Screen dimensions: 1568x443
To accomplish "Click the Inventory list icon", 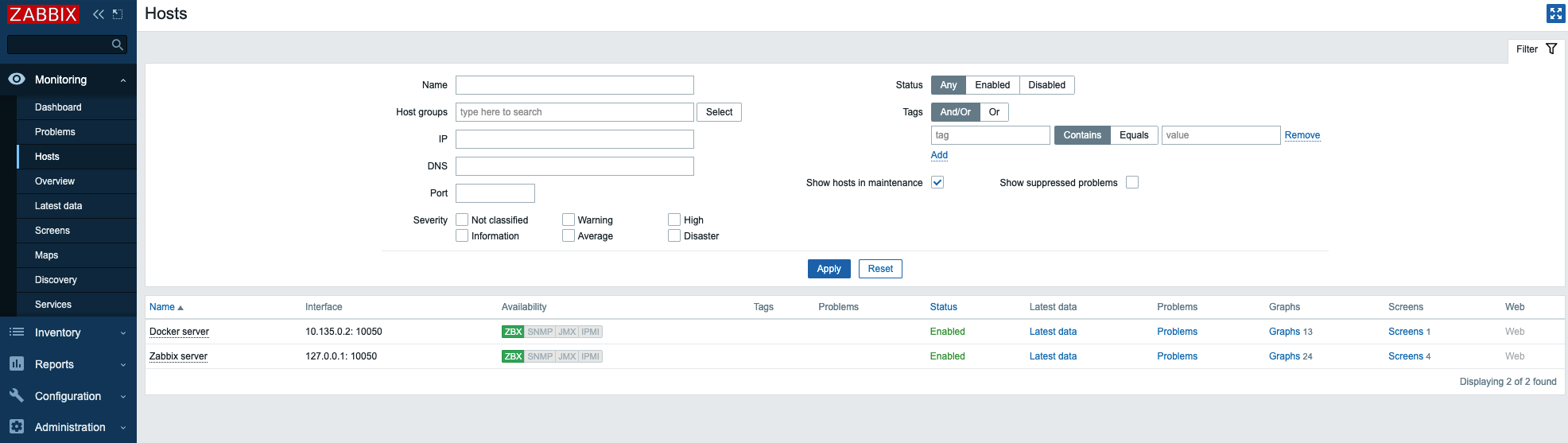I will [x=17, y=332].
